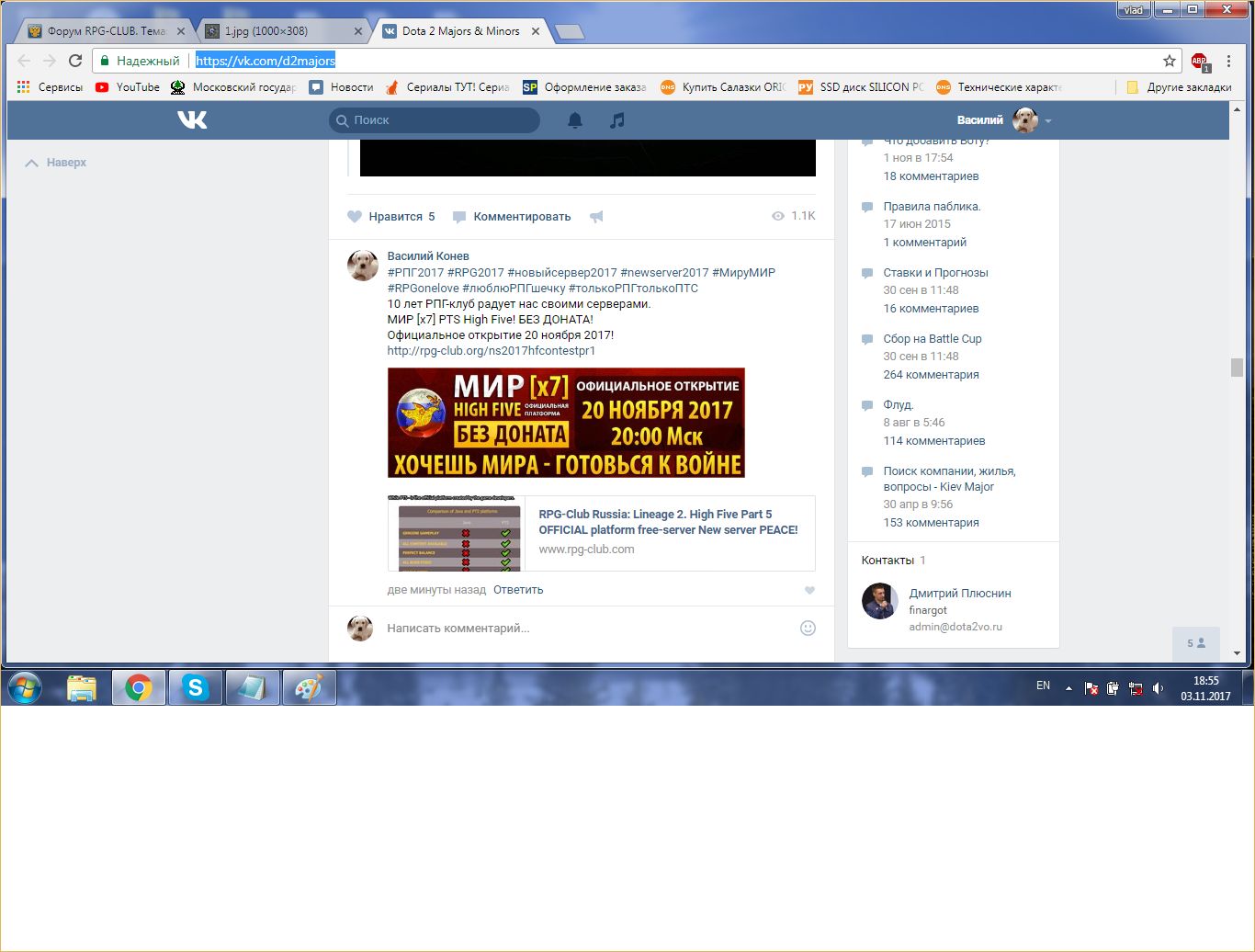Viewport: 1255px width, 952px height.
Task: Open Skype from the taskbar
Action: (196, 687)
